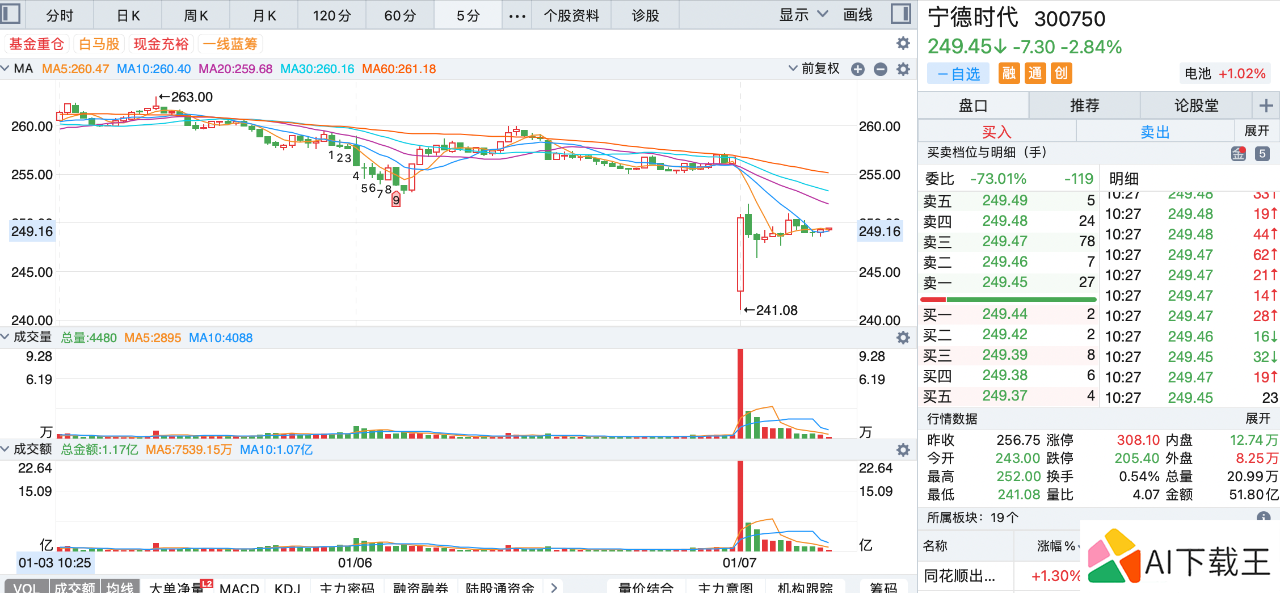Switch to 分时 chart tab
Viewport: 1280px width, 593px height.
[x=61, y=15]
